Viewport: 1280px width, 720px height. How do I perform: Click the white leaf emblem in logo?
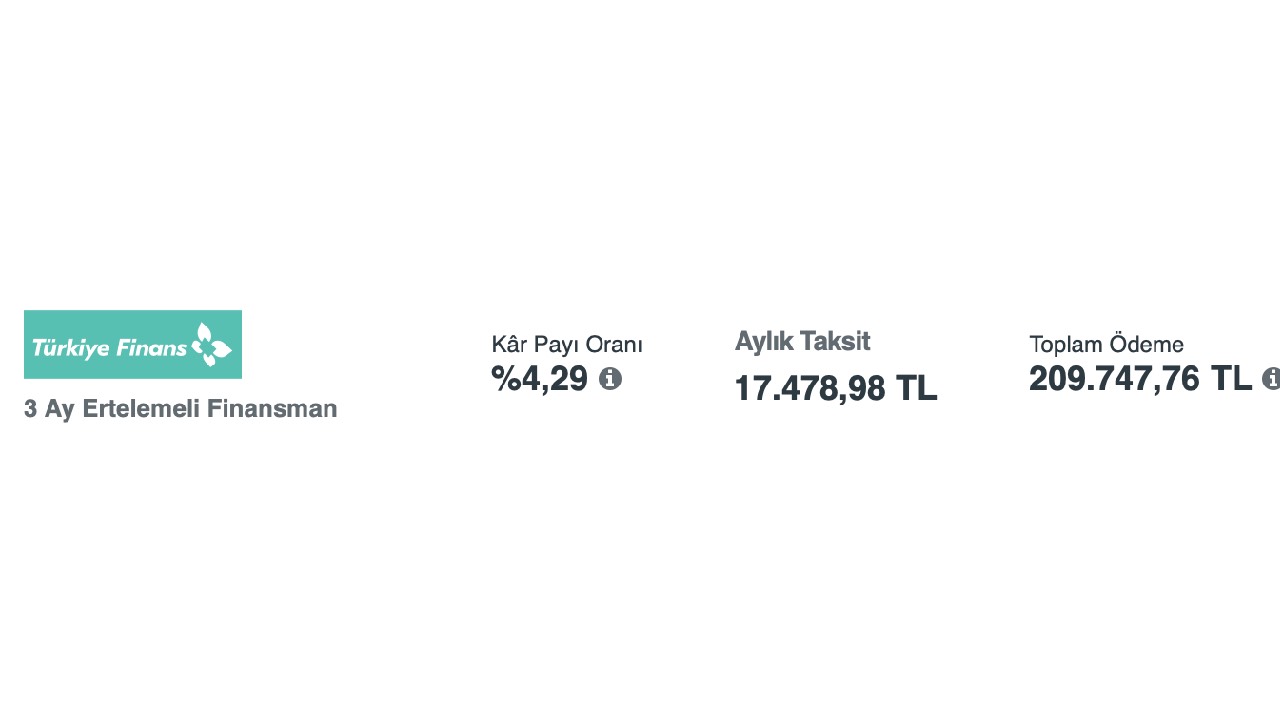tap(211, 344)
